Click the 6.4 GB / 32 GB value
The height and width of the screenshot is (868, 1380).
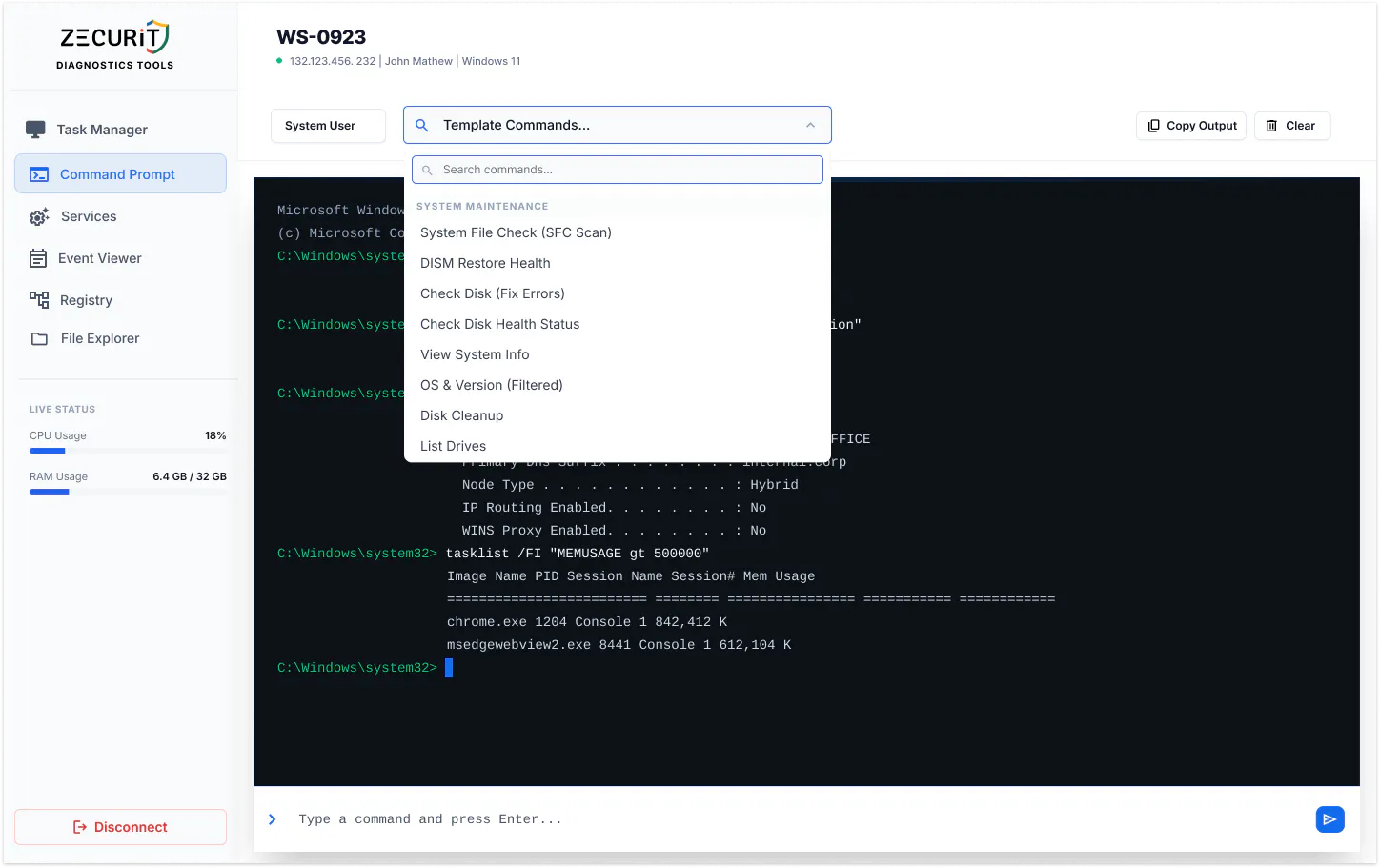pos(190,476)
